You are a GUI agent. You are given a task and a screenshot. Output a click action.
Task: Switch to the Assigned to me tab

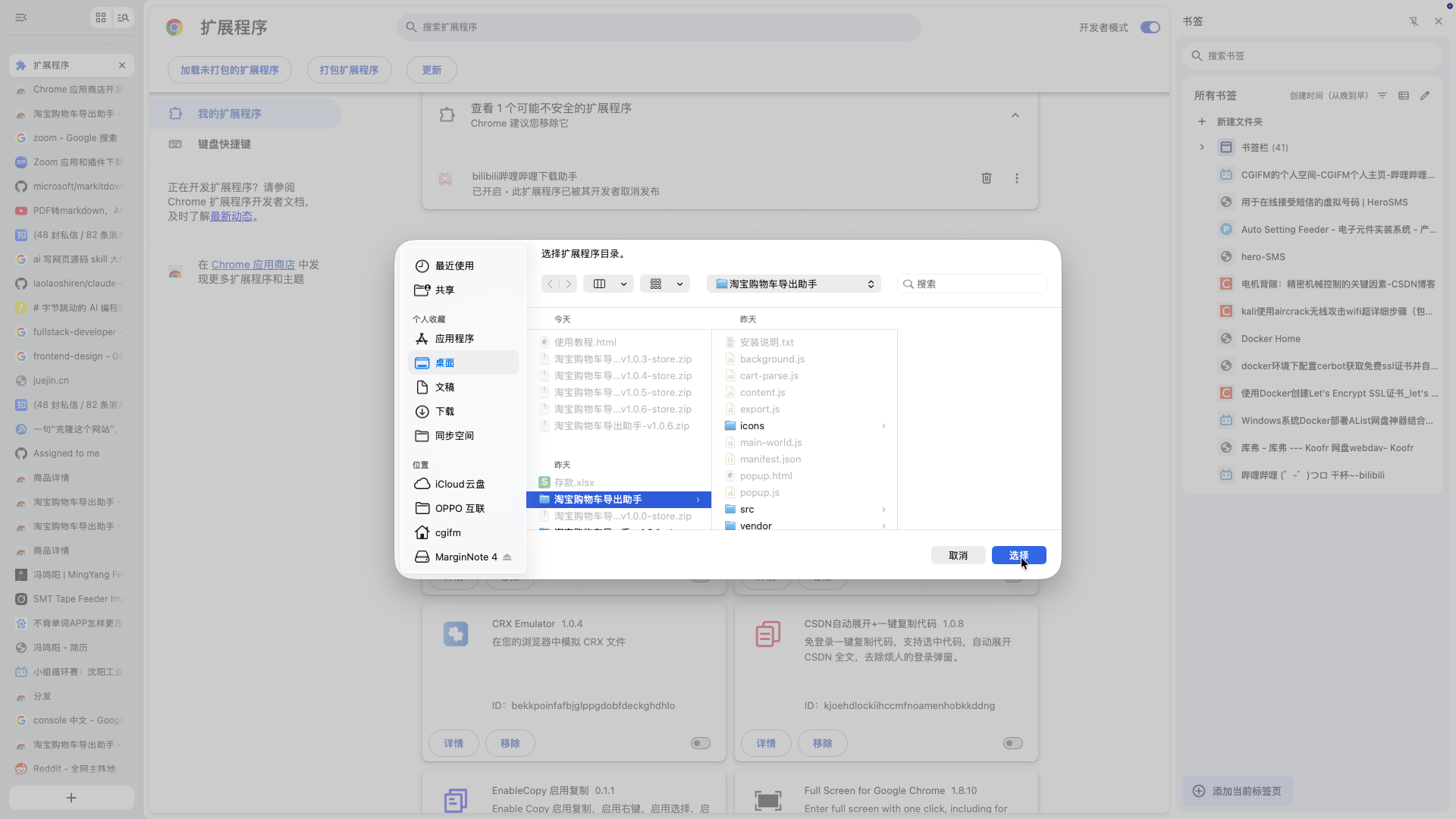pos(71,453)
